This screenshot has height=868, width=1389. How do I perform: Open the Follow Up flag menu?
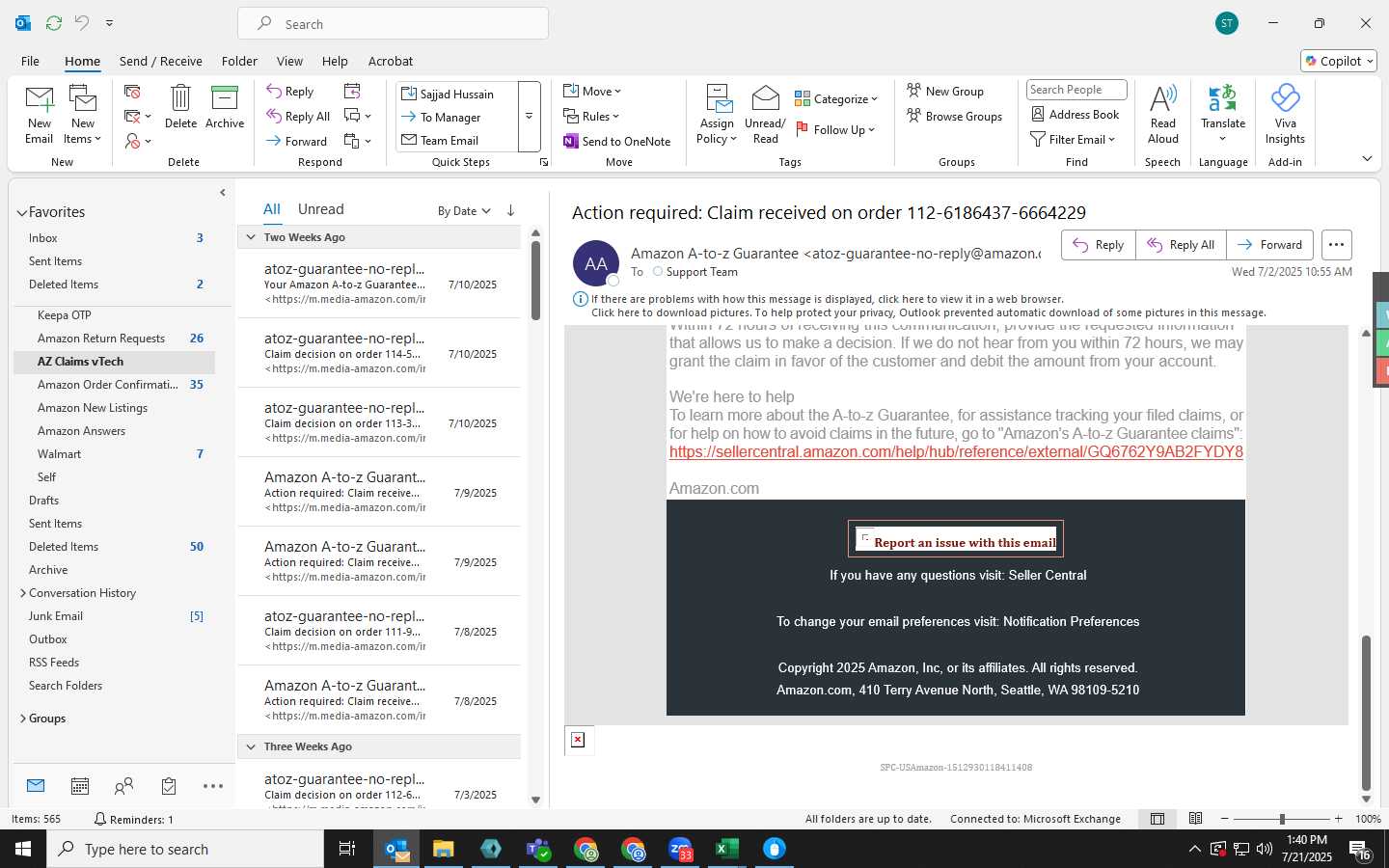(x=835, y=129)
